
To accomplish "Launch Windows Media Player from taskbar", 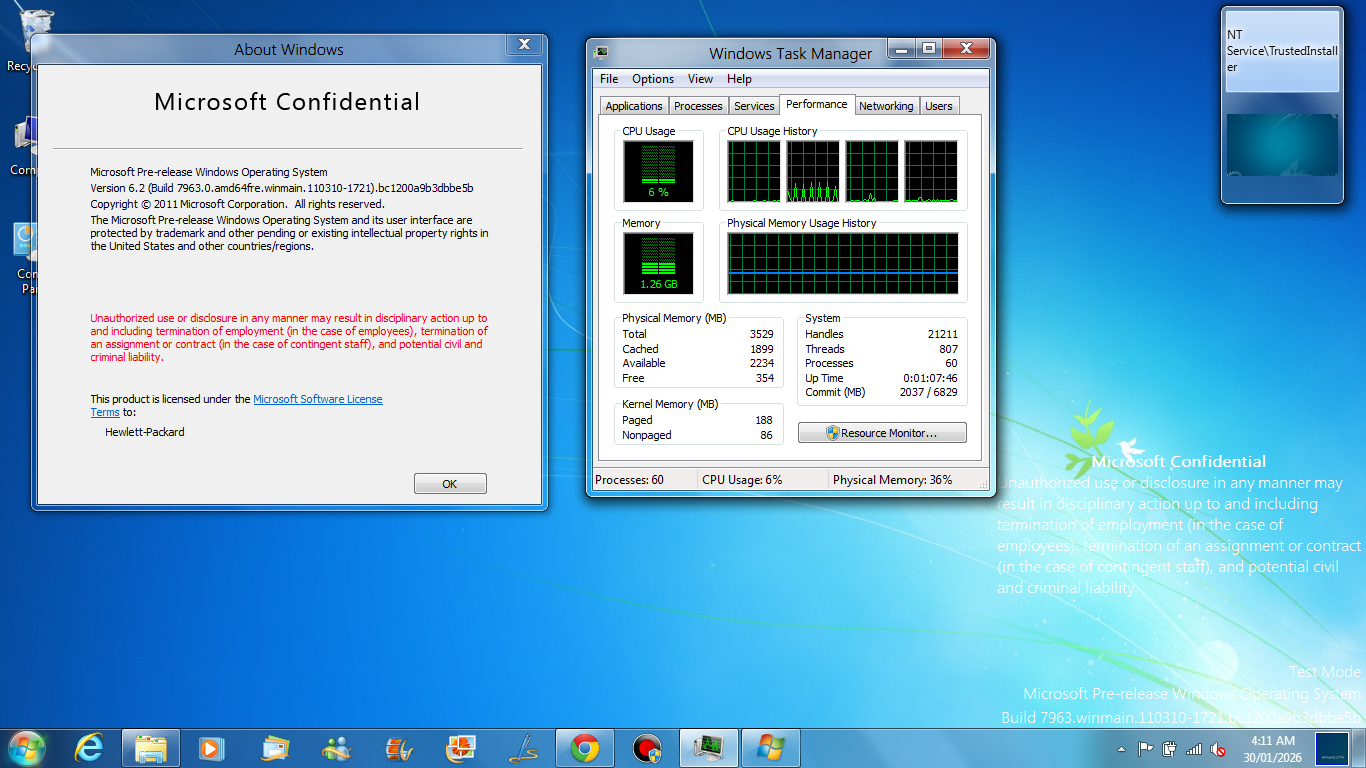I will tap(211, 748).
